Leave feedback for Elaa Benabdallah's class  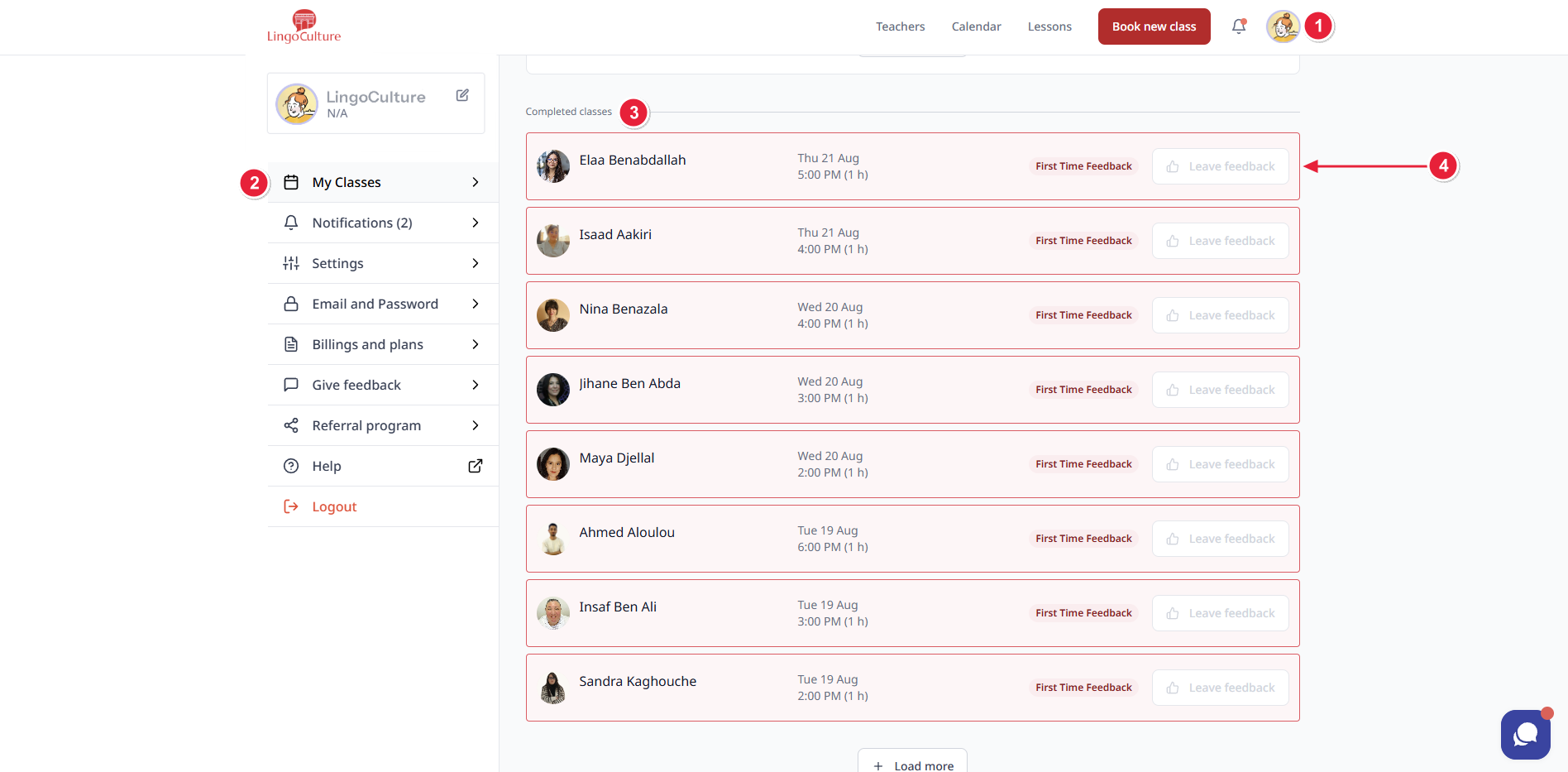(1220, 166)
